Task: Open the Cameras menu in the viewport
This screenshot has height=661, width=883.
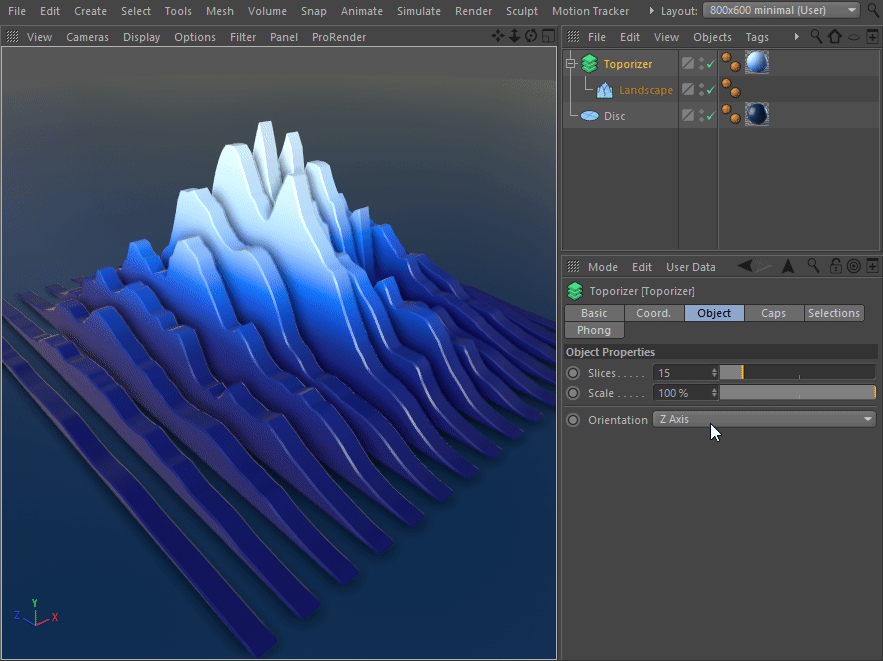Action: [87, 37]
